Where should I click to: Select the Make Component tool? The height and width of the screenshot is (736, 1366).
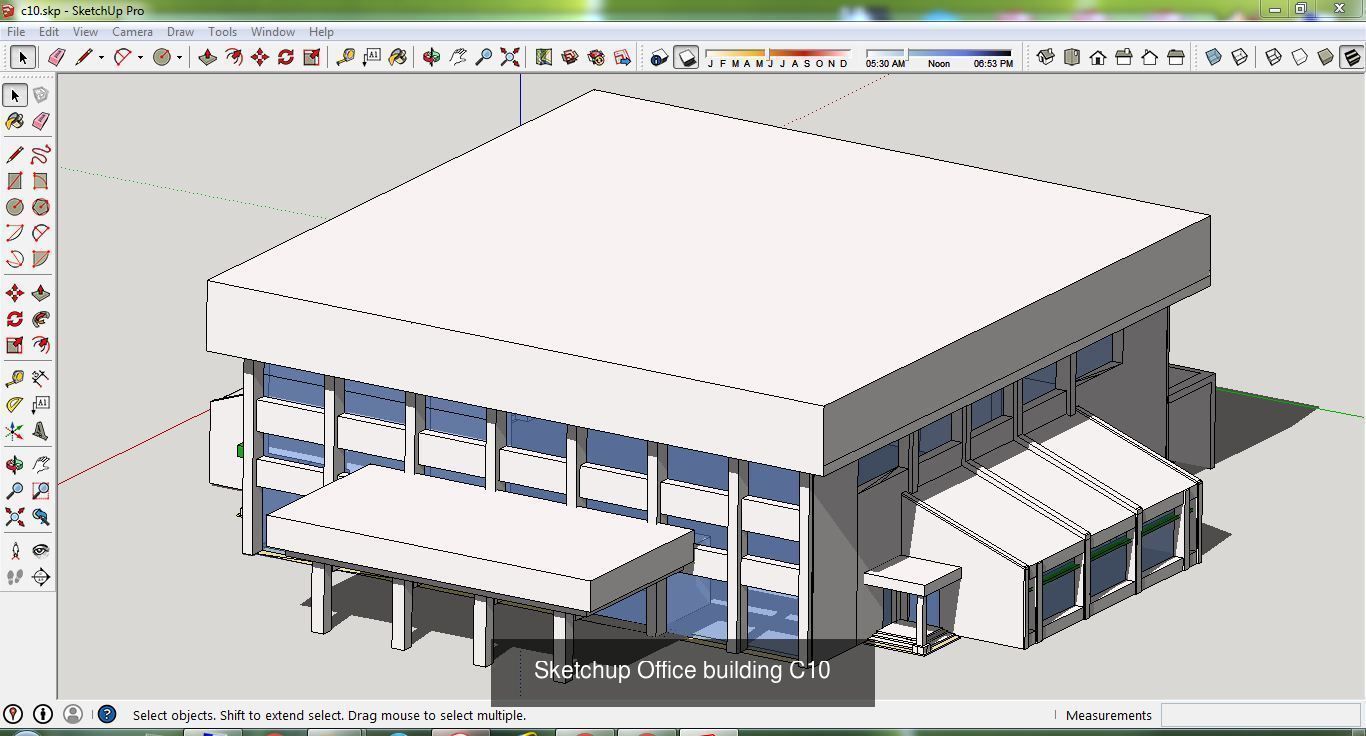coord(41,95)
